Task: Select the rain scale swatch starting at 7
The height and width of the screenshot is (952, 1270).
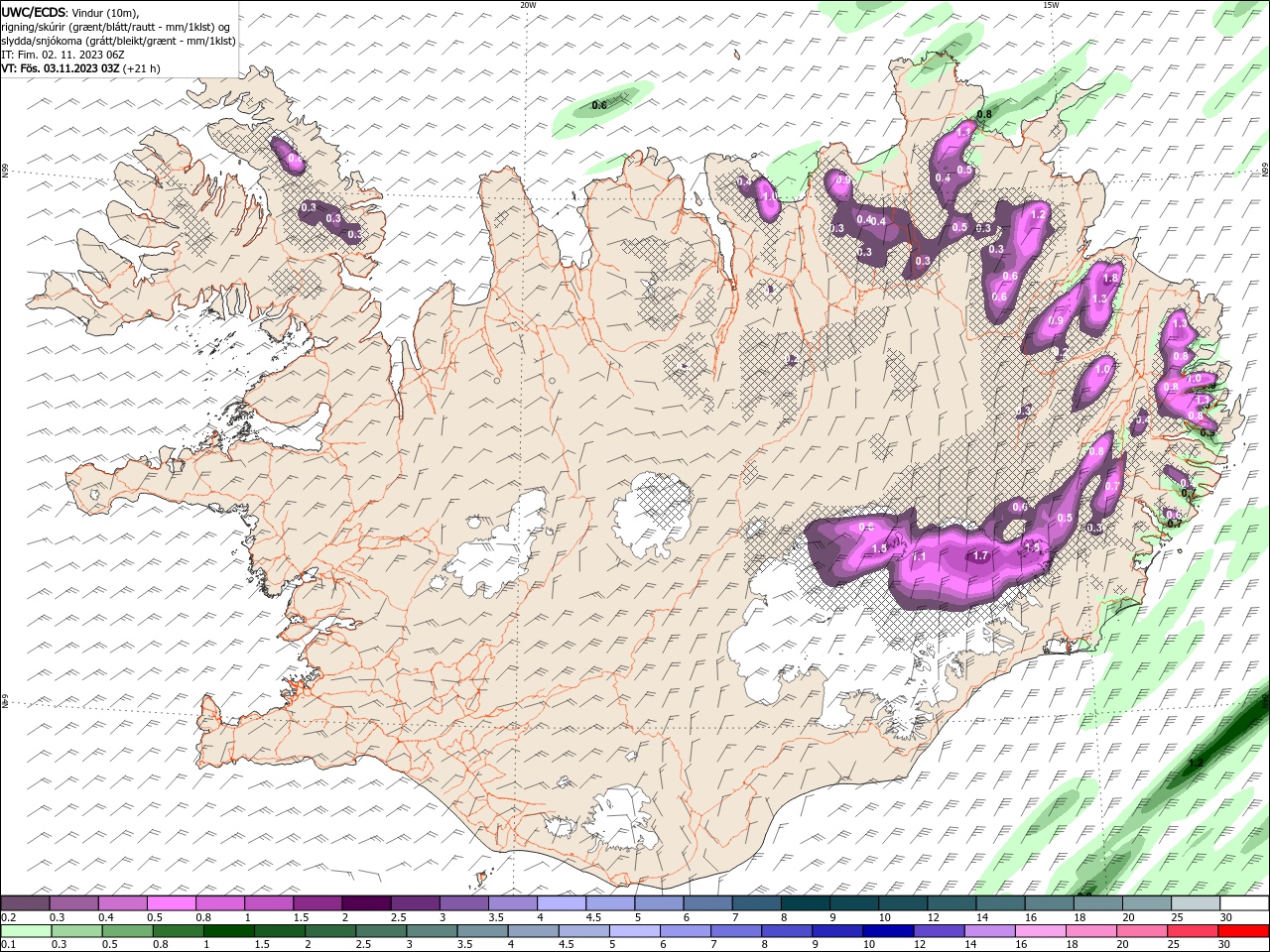Action: (735, 931)
